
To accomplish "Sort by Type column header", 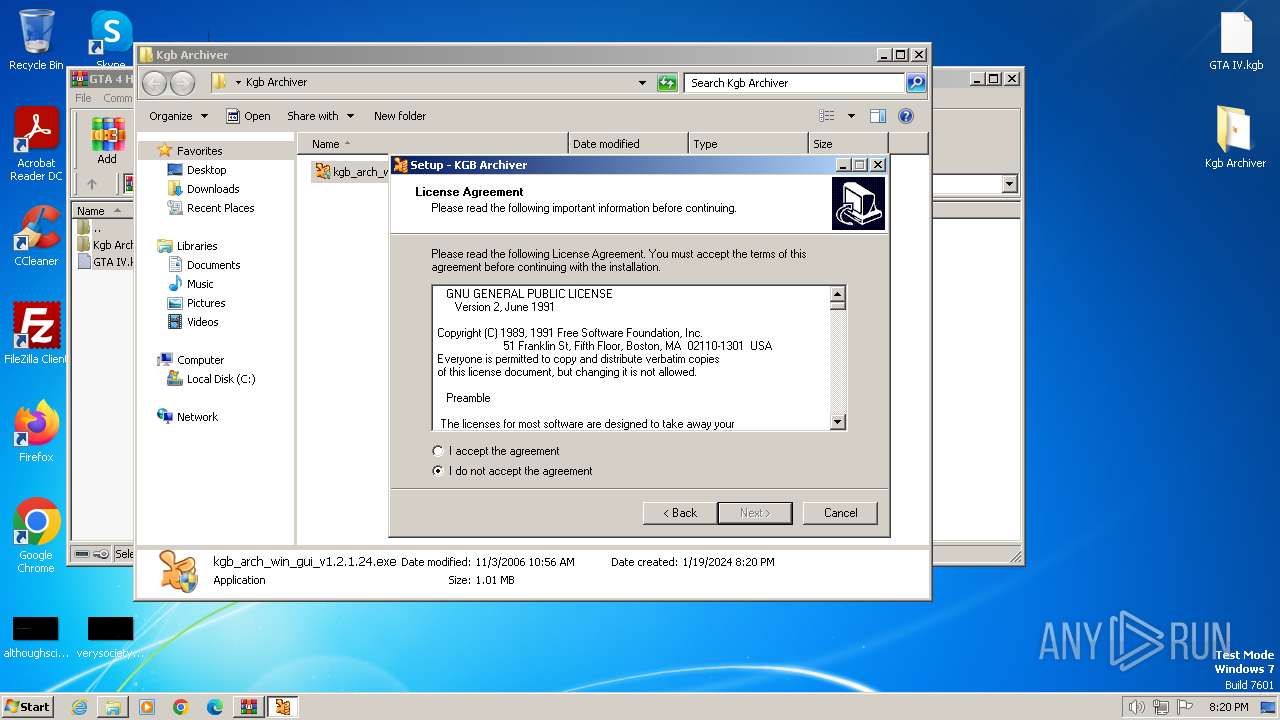I will click(748, 144).
